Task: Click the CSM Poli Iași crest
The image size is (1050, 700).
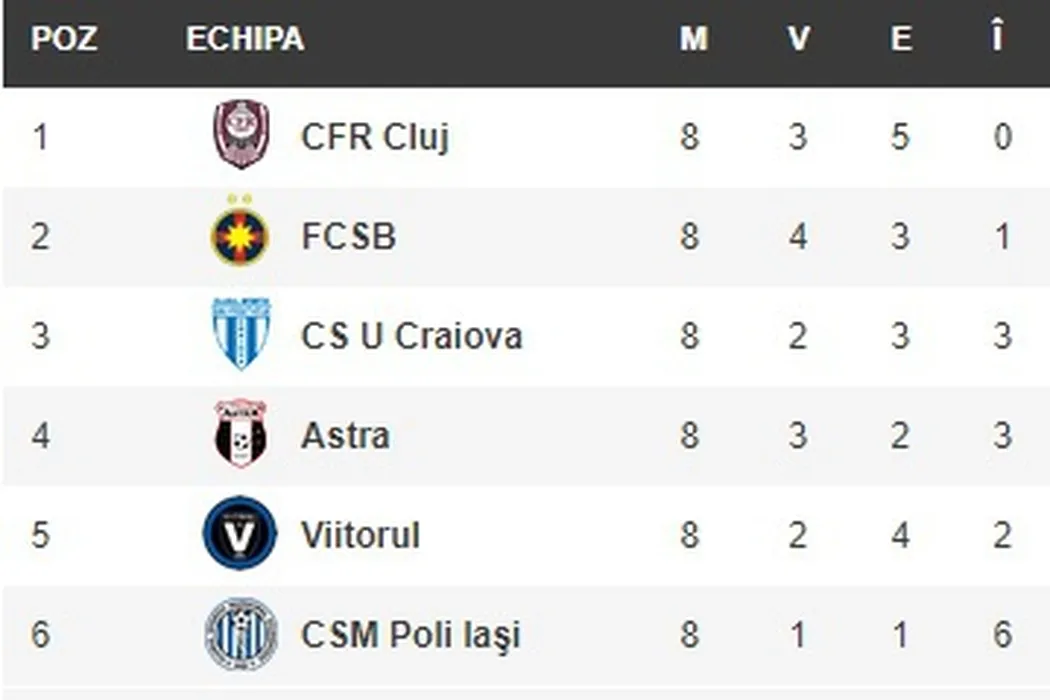Action: pos(241,634)
